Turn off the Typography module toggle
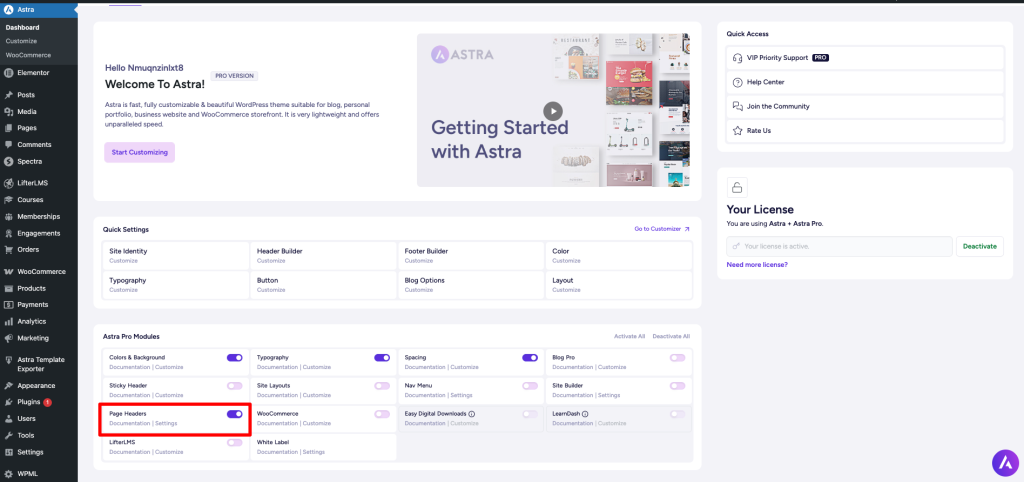The width and height of the screenshot is (1024, 482). 382,357
